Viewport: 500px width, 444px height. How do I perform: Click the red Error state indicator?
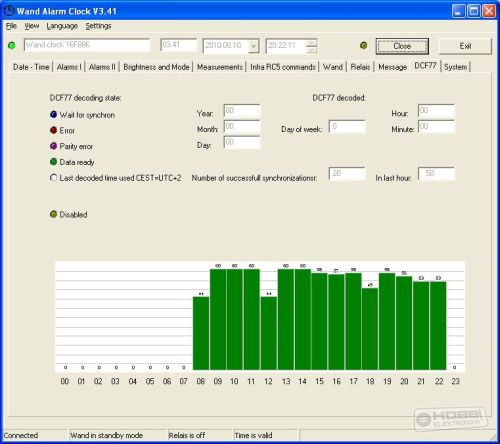coord(53,130)
